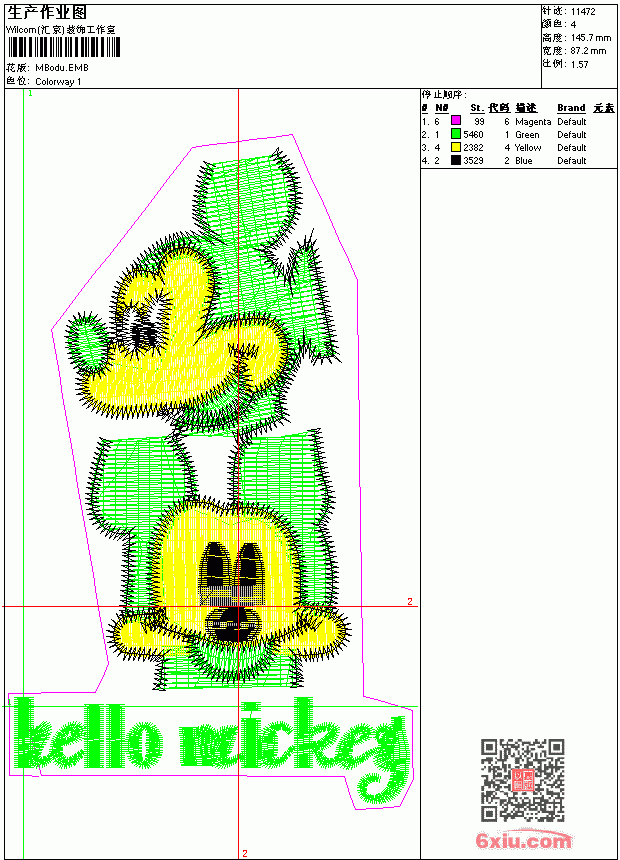620x860 pixels.
Task: Select the Magenta thread row
Action: click(518, 121)
